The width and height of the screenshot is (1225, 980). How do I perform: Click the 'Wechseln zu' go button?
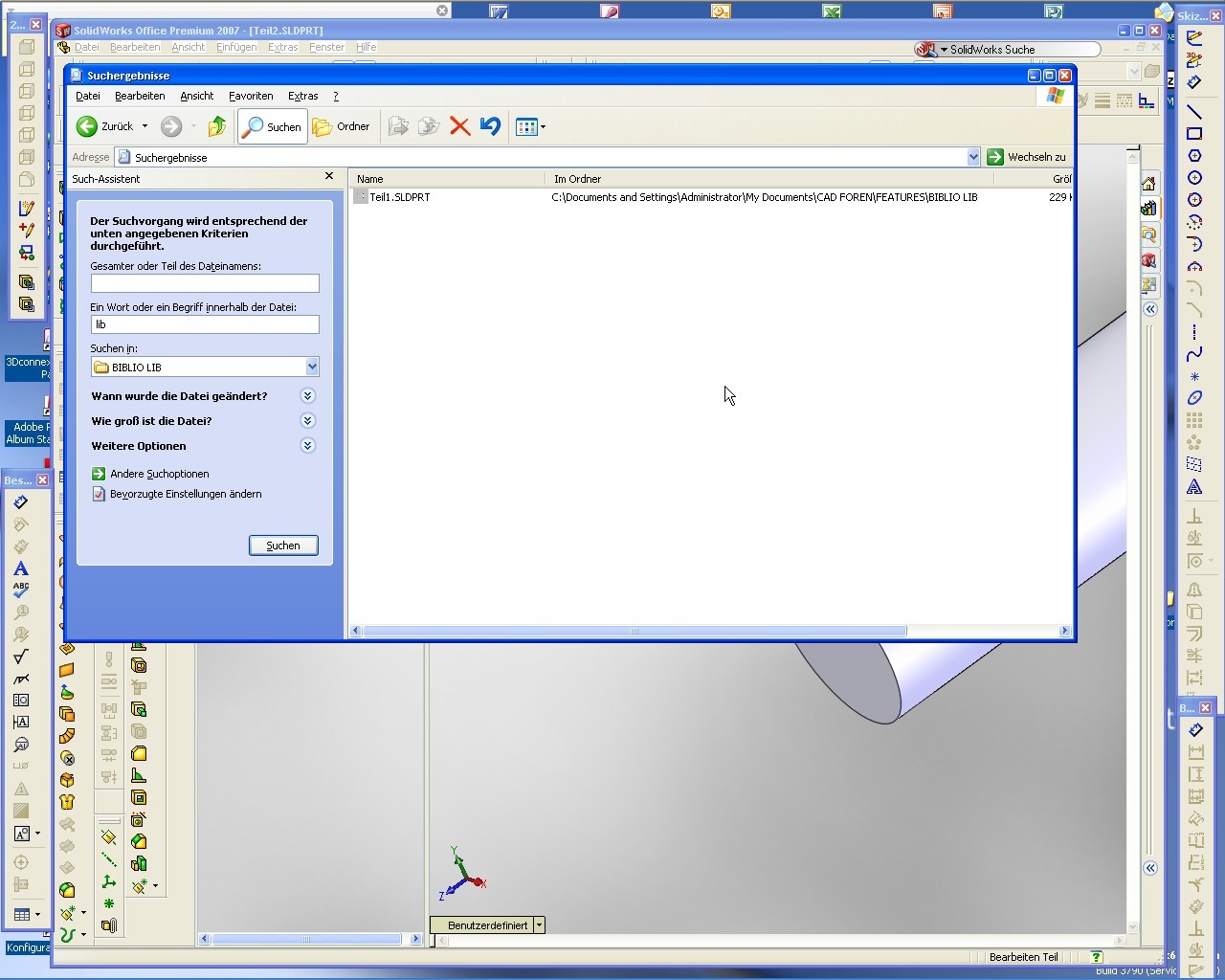(1028, 157)
